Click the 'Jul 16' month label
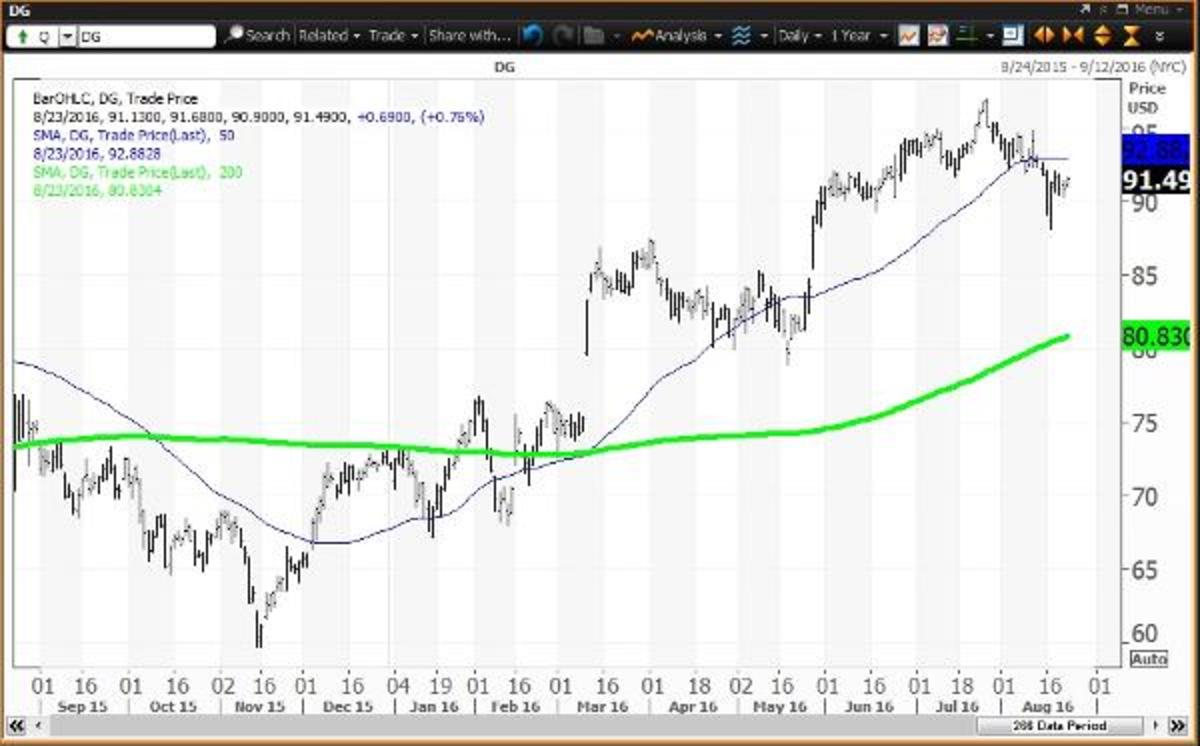 tap(958, 706)
